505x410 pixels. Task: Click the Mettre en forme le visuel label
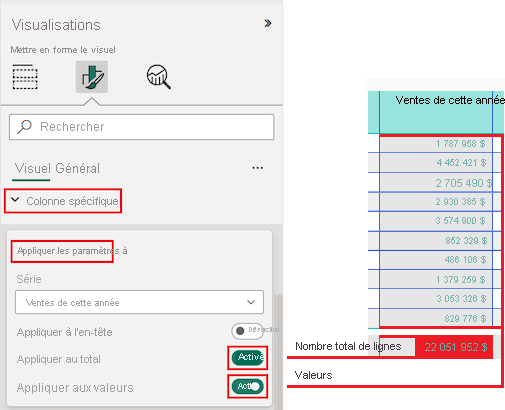[x=63, y=50]
